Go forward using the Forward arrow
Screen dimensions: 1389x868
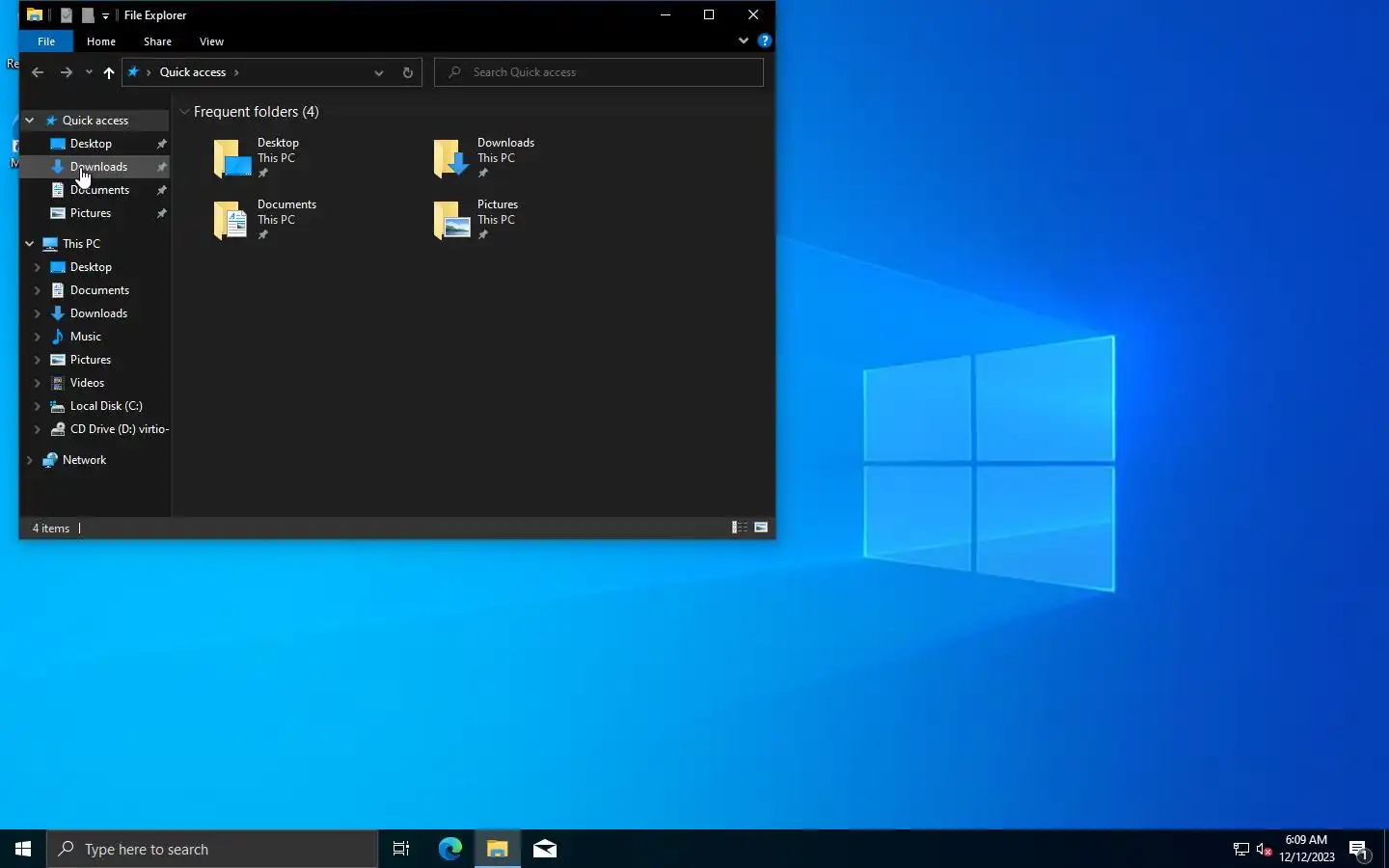tap(66, 72)
